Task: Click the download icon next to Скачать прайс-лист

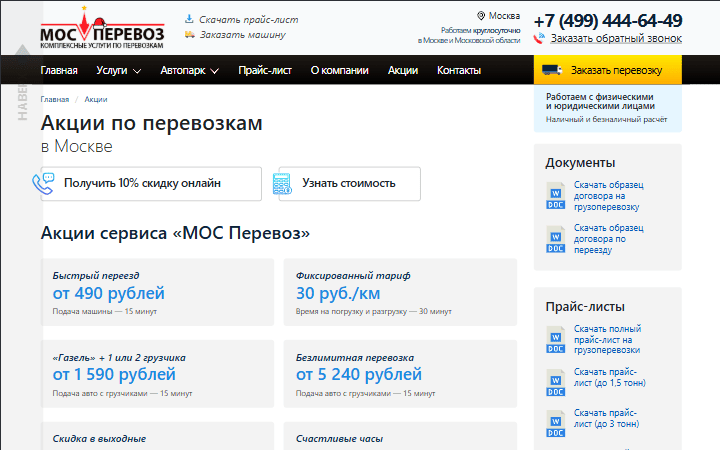Action: (x=190, y=19)
